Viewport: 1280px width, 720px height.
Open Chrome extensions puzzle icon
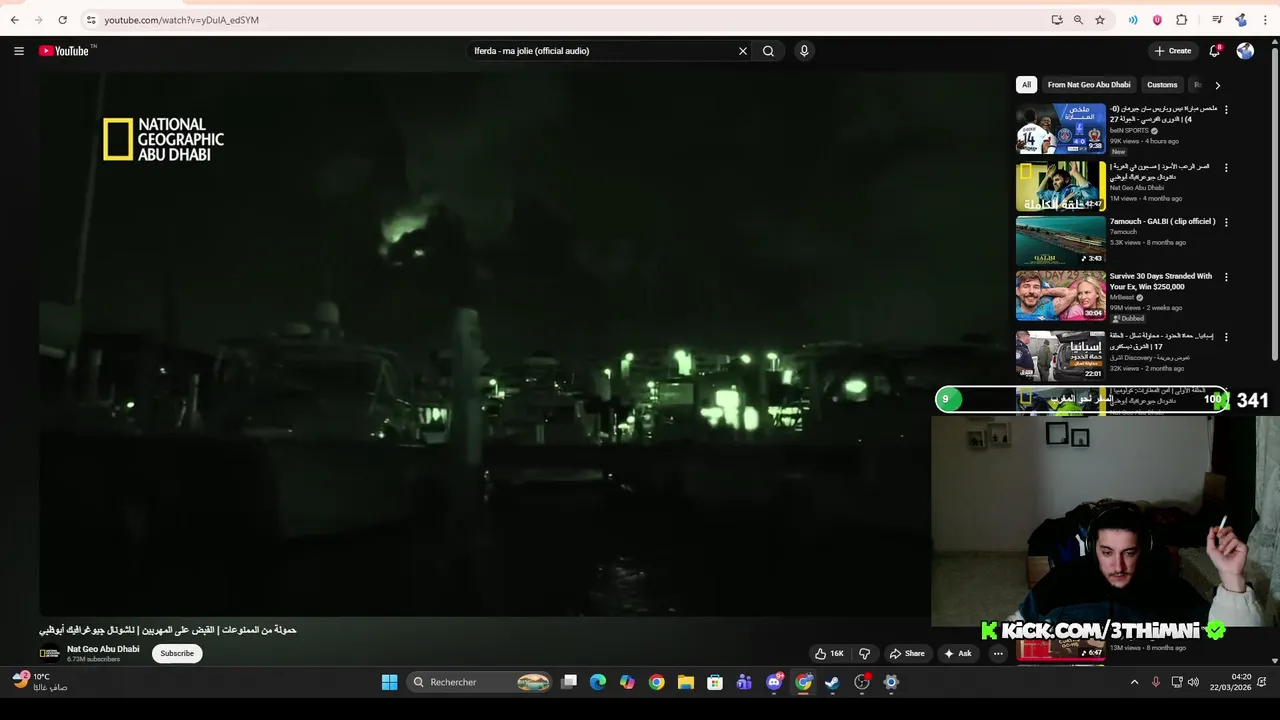point(1182,20)
